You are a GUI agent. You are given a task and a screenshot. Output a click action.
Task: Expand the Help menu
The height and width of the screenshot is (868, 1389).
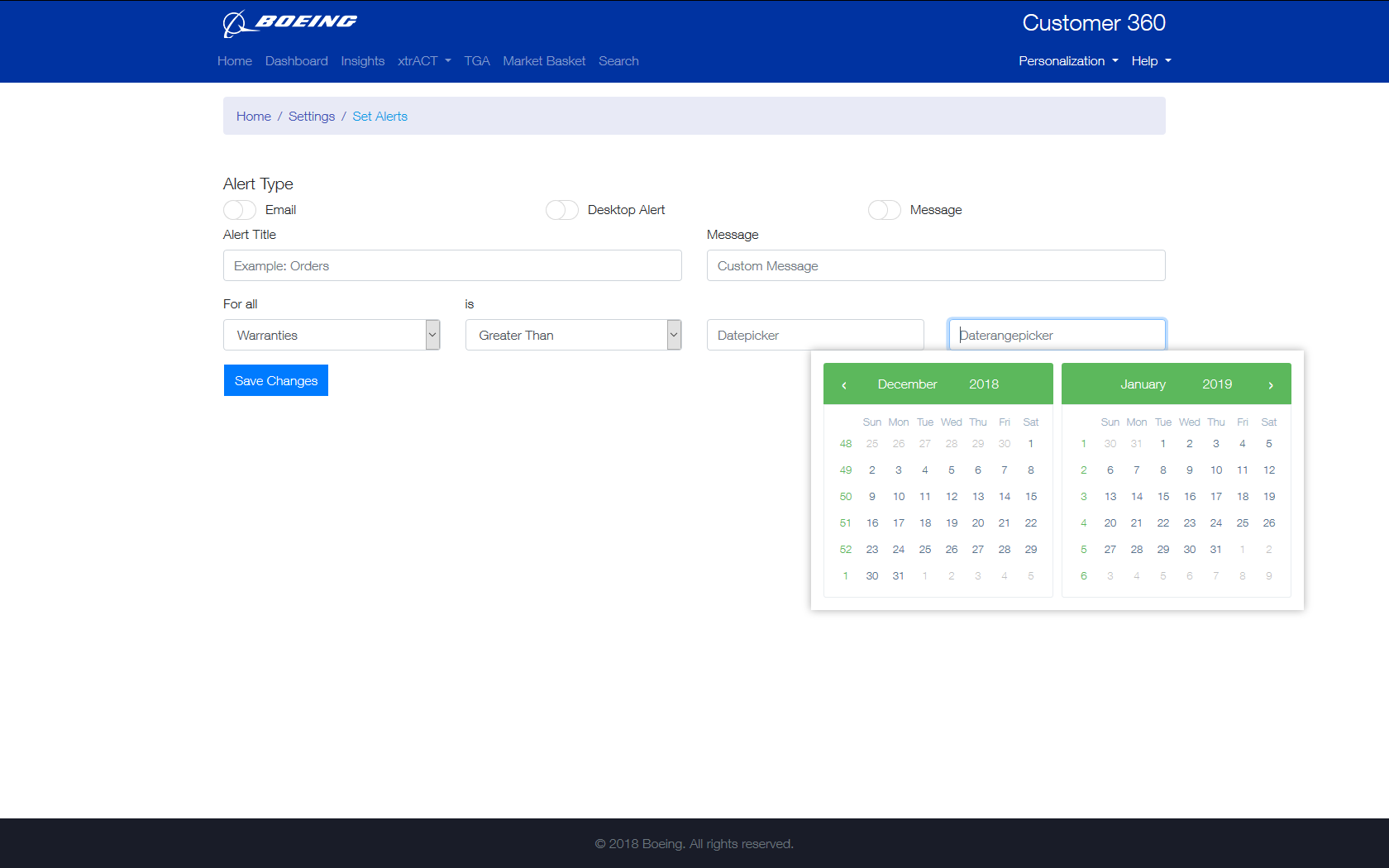coord(1152,61)
